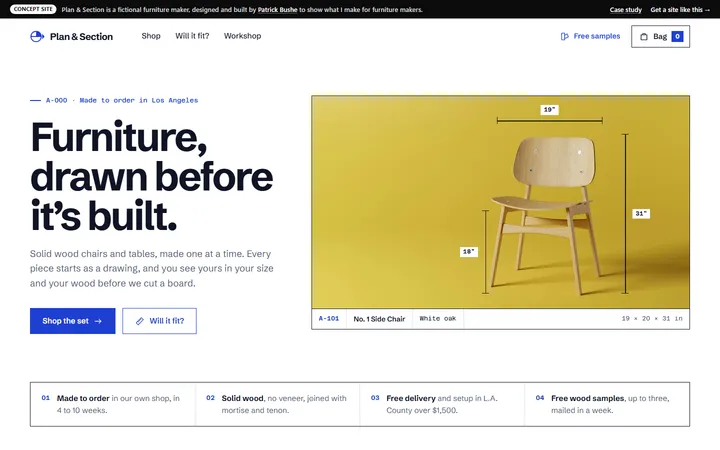
Task: Open Will it fit? in the navigation
Action: tap(192, 36)
